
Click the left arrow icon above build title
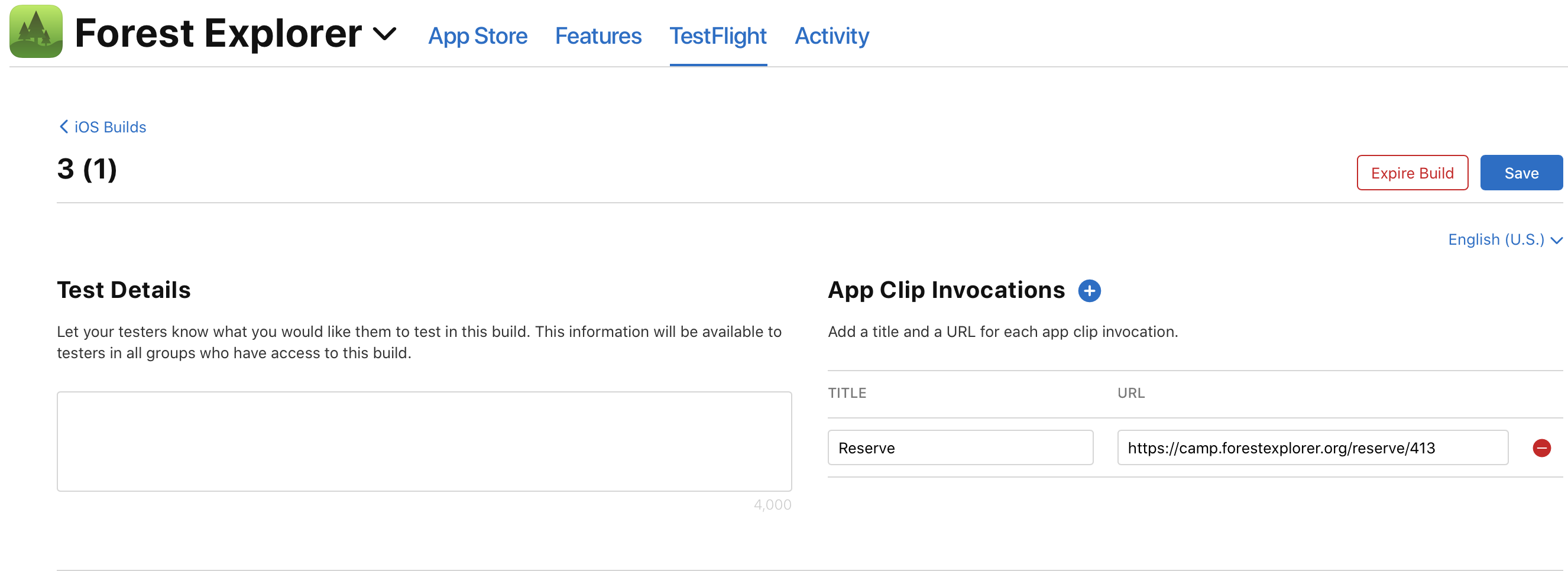click(x=63, y=126)
